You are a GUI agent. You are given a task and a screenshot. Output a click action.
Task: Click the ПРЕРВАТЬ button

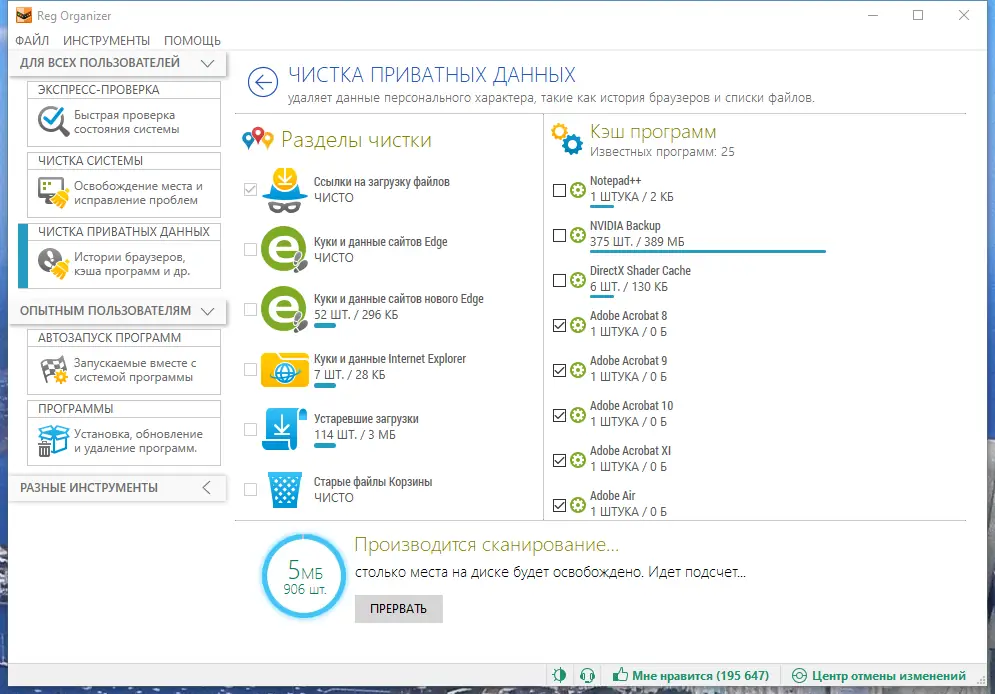(x=399, y=608)
